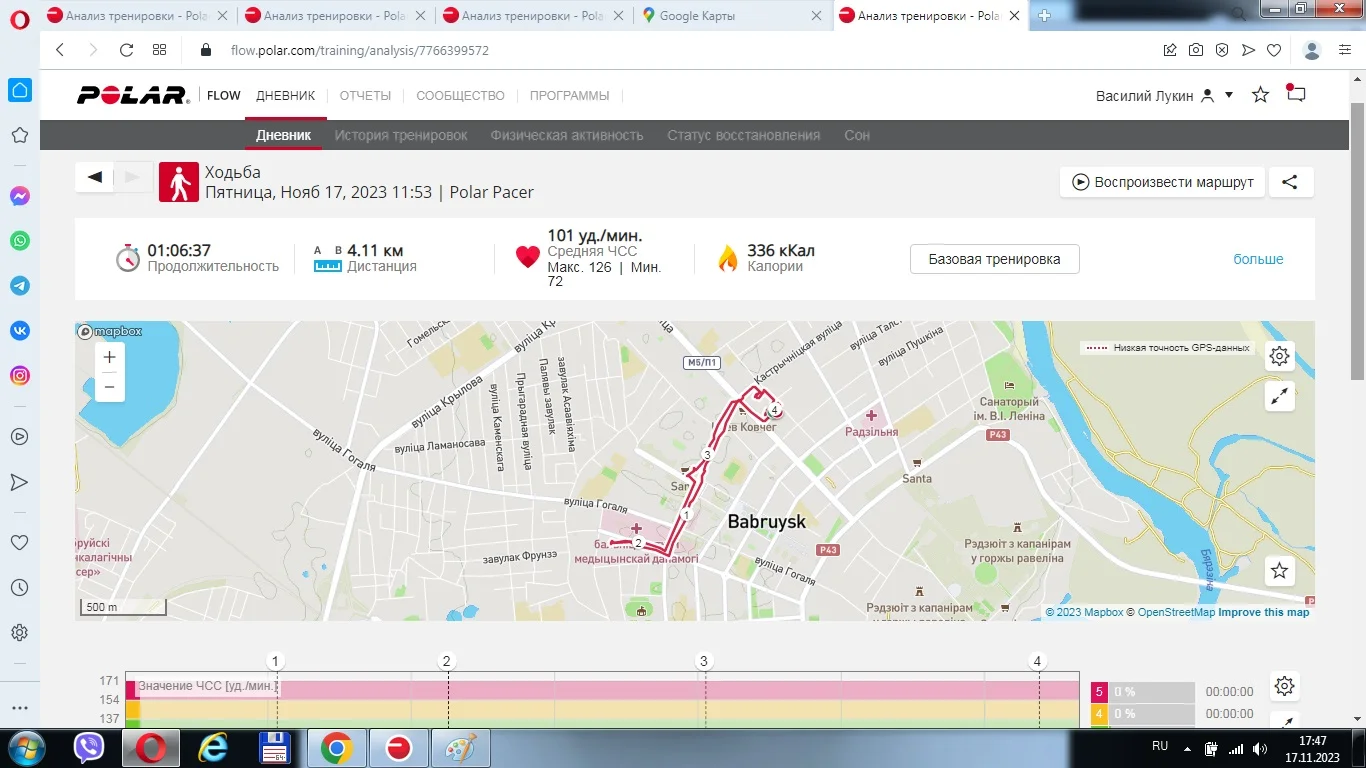Switch to Google Карты browser tab
The width and height of the screenshot is (1366, 768).
click(x=732, y=16)
